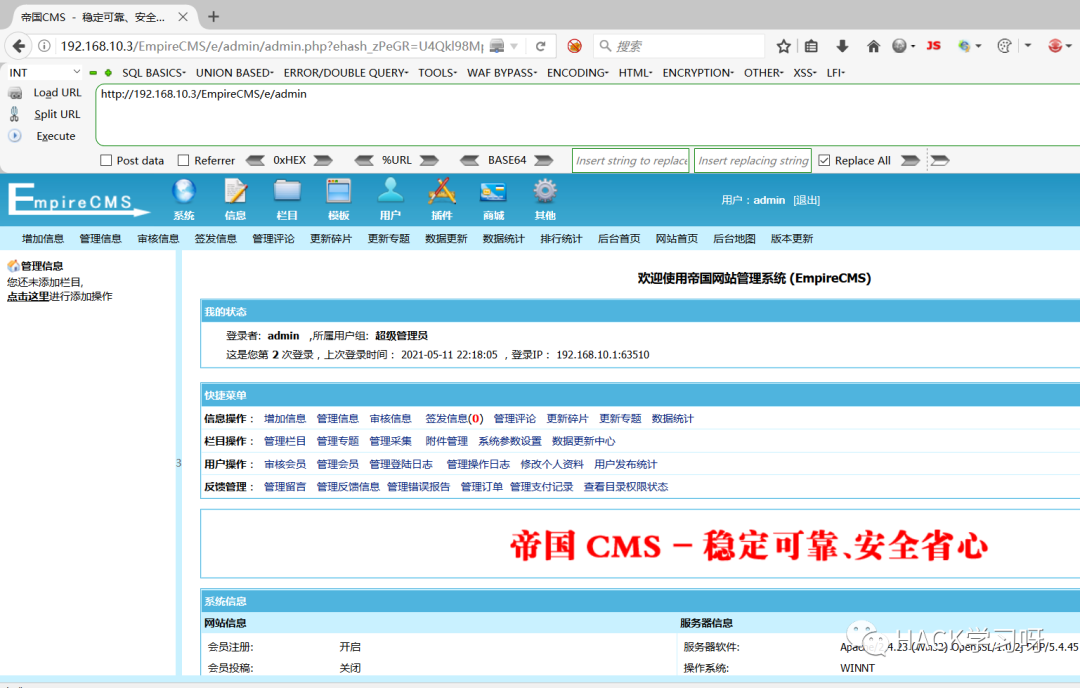The image size is (1080, 688).
Task: Open the LFI dropdown menu
Action: click(x=835, y=72)
